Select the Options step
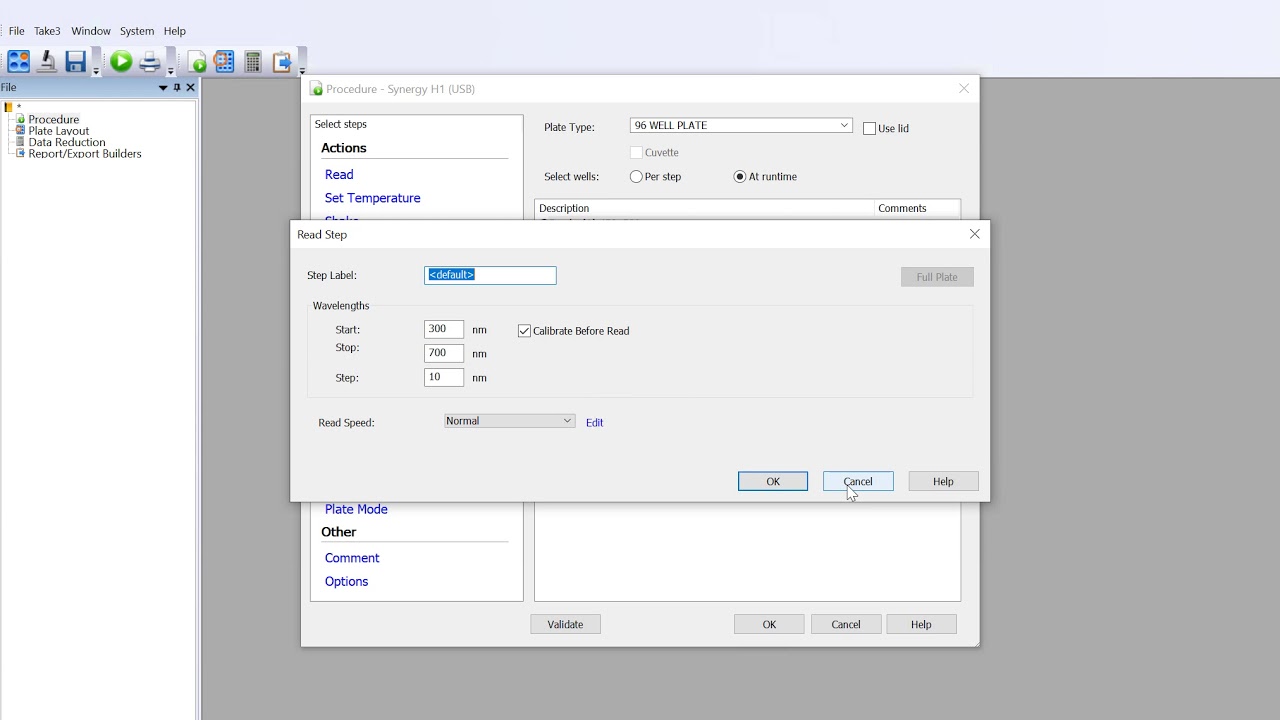 coord(346,581)
